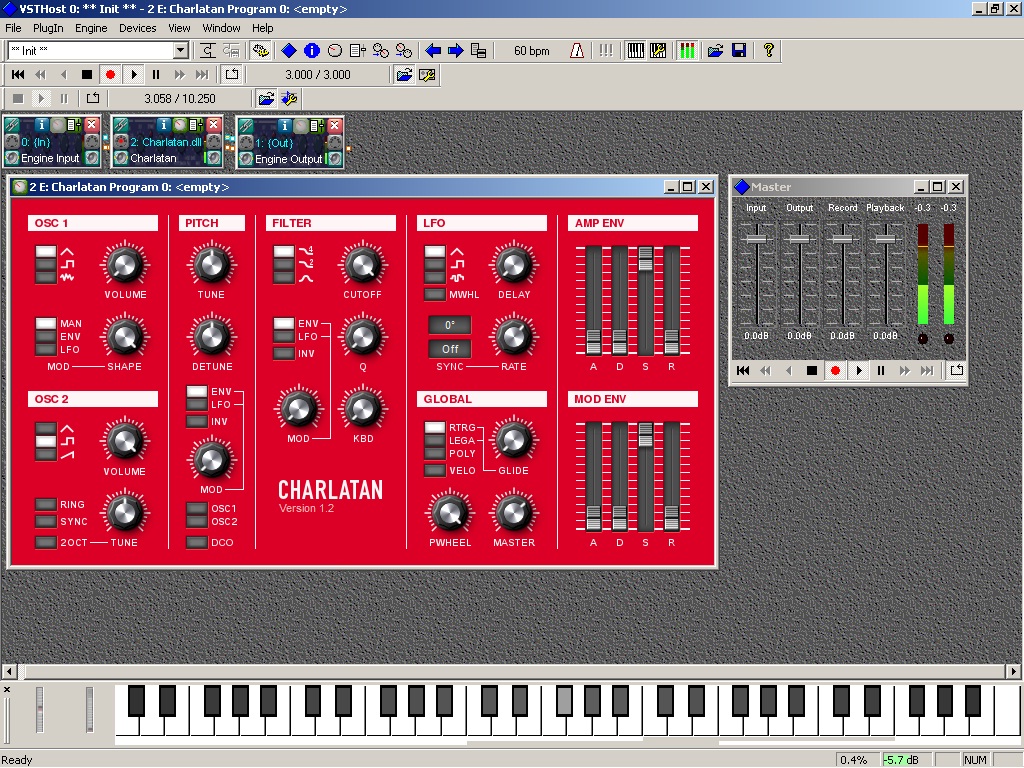Viewport: 1024px width, 768px height.
Task: Click the GLOBAL MASTER knob
Action: (x=513, y=513)
